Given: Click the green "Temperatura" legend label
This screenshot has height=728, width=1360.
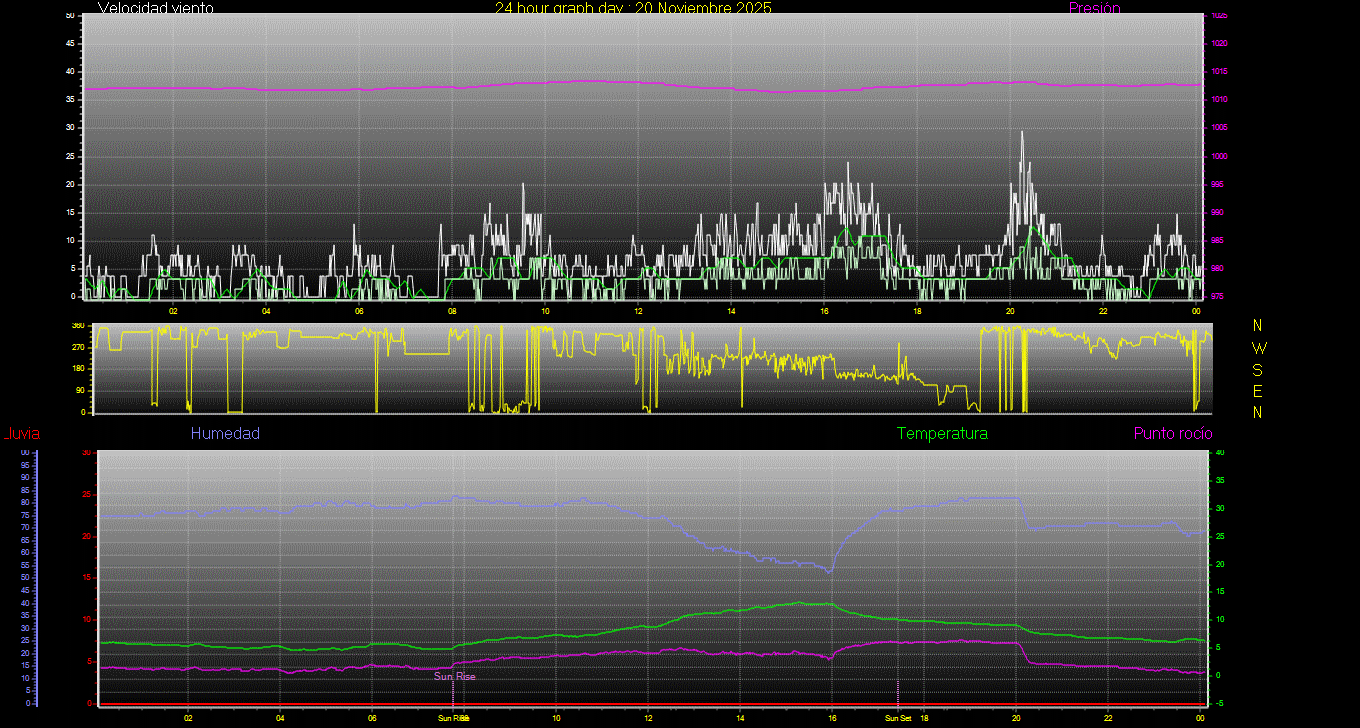Looking at the screenshot, I should pyautogui.click(x=942, y=434).
